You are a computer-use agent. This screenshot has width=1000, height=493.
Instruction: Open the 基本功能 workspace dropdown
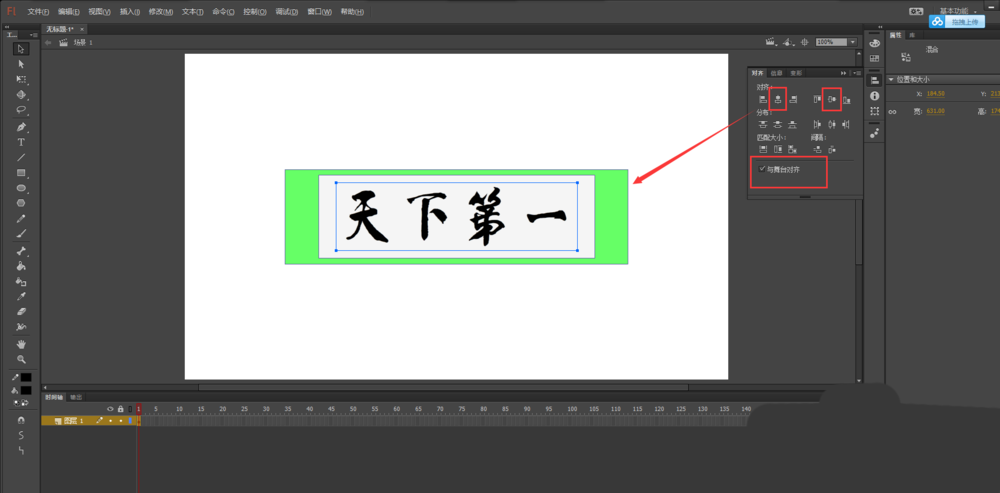click(957, 11)
